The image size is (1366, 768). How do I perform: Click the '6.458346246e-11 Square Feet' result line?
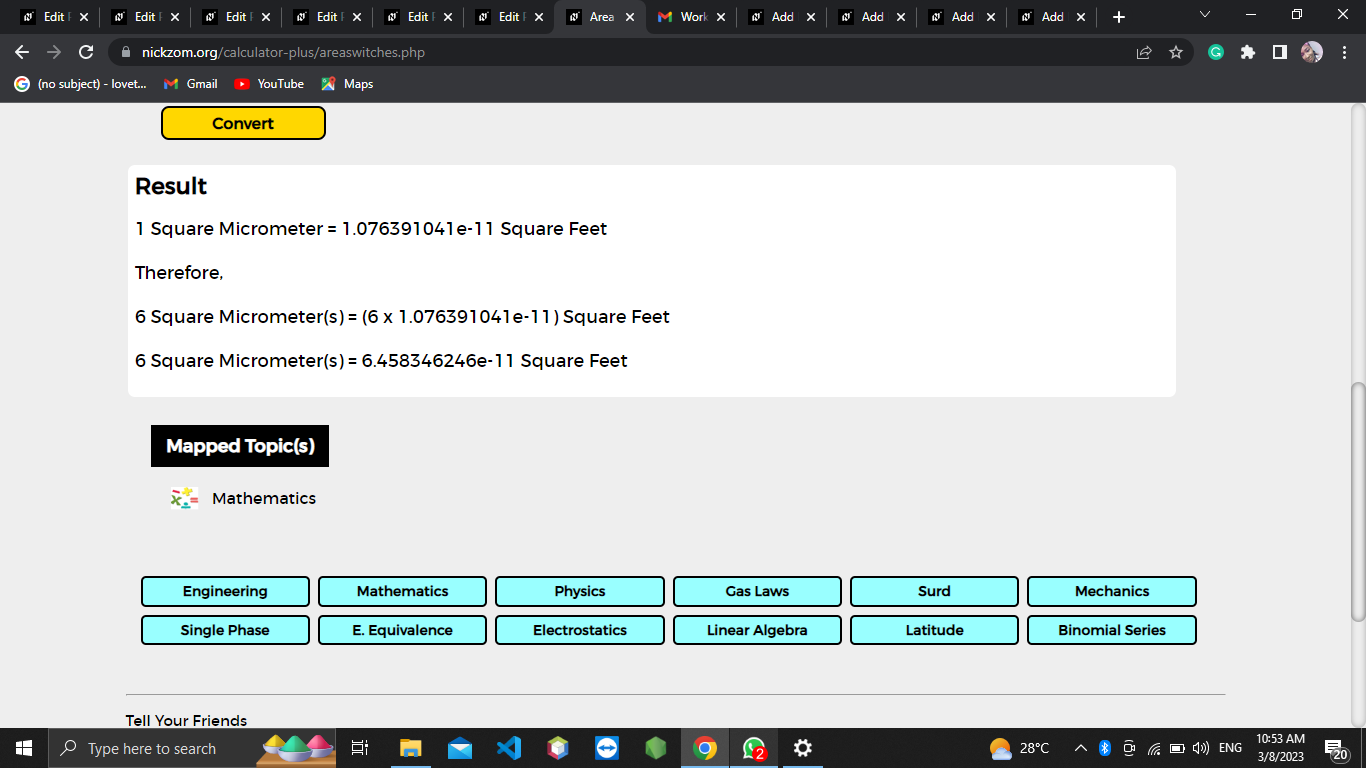click(x=381, y=360)
